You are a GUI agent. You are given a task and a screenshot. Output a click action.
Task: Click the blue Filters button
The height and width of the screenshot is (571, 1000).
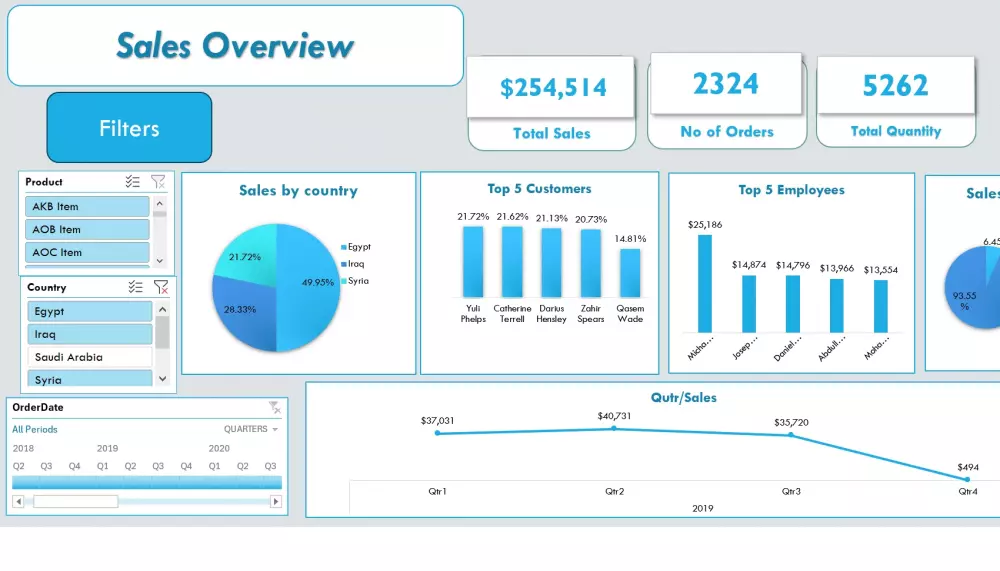(x=129, y=128)
